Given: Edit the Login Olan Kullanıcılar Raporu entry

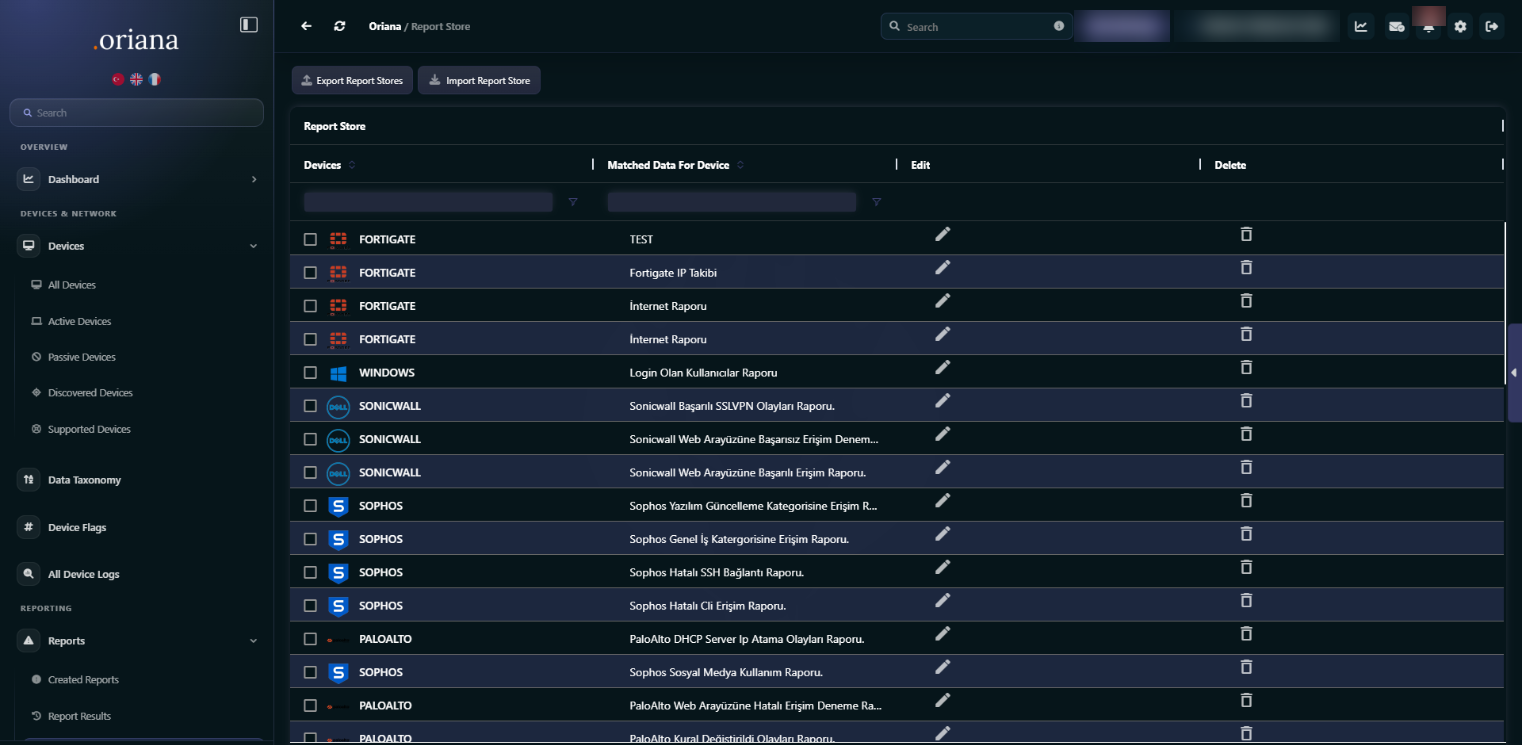Looking at the screenshot, I should 942,367.
